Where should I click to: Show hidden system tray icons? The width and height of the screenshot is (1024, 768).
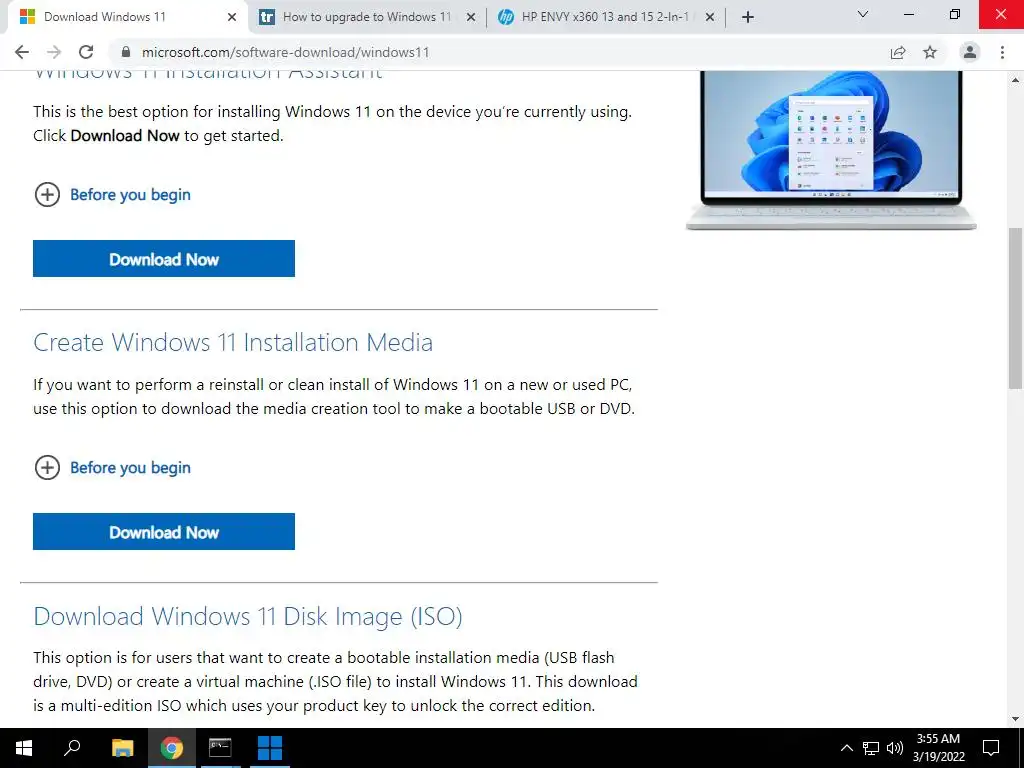(x=846, y=748)
